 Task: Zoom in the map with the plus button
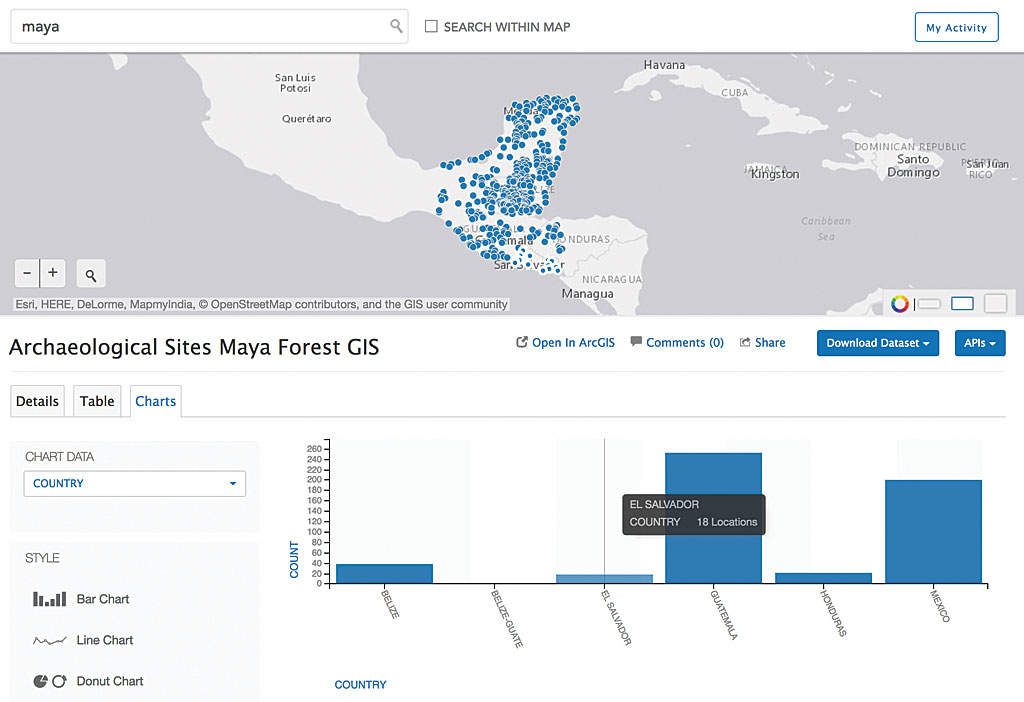(x=53, y=272)
